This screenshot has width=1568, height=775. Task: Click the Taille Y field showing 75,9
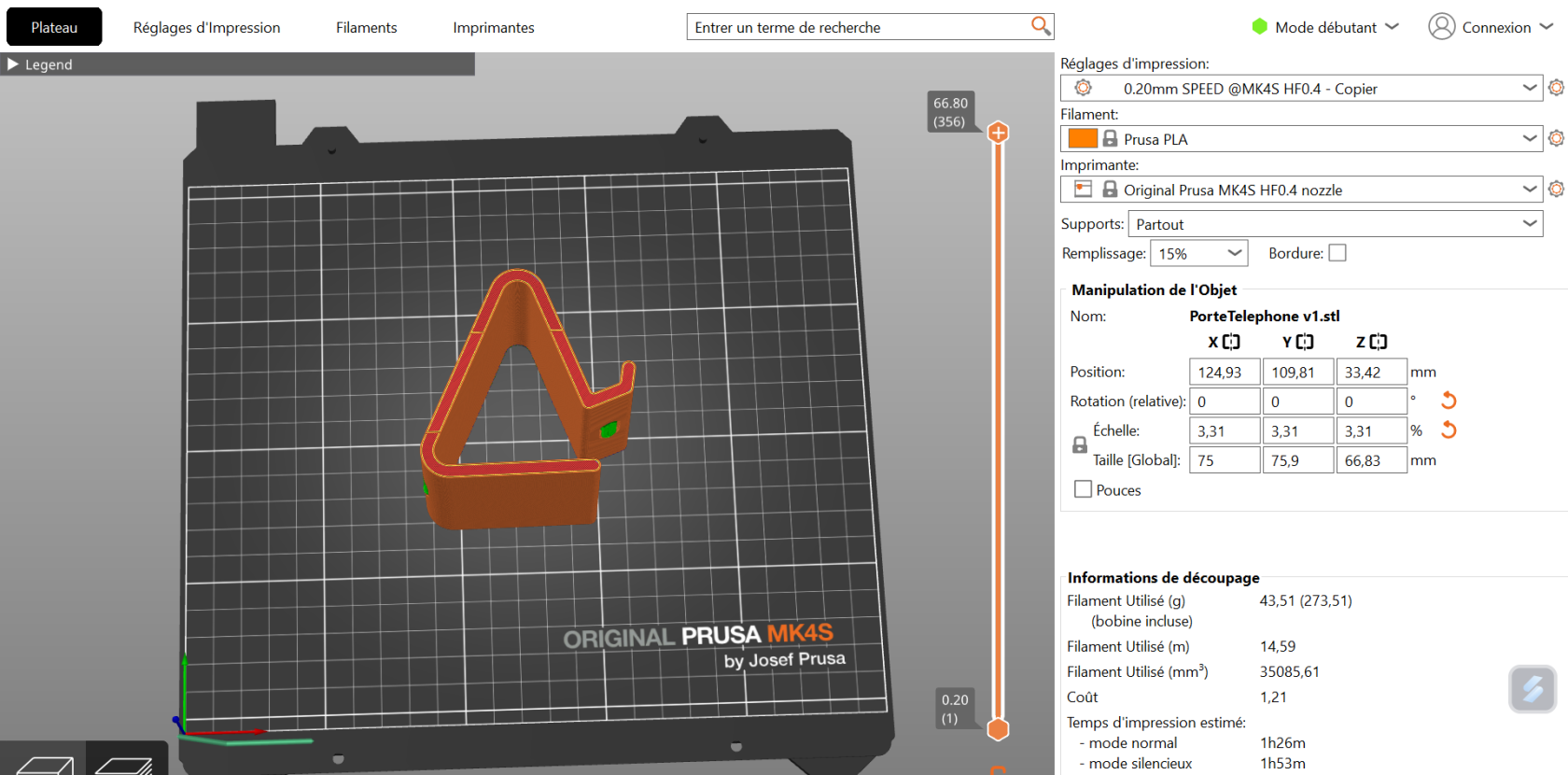[1298, 460]
